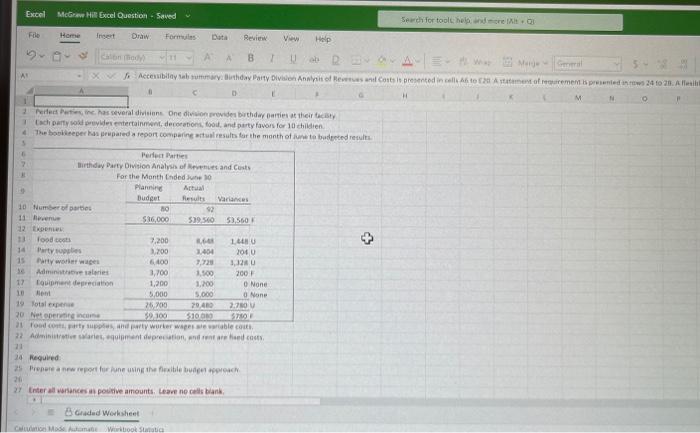Switch to the Formulas tab
This screenshot has height=433, width=700.
pos(180,37)
